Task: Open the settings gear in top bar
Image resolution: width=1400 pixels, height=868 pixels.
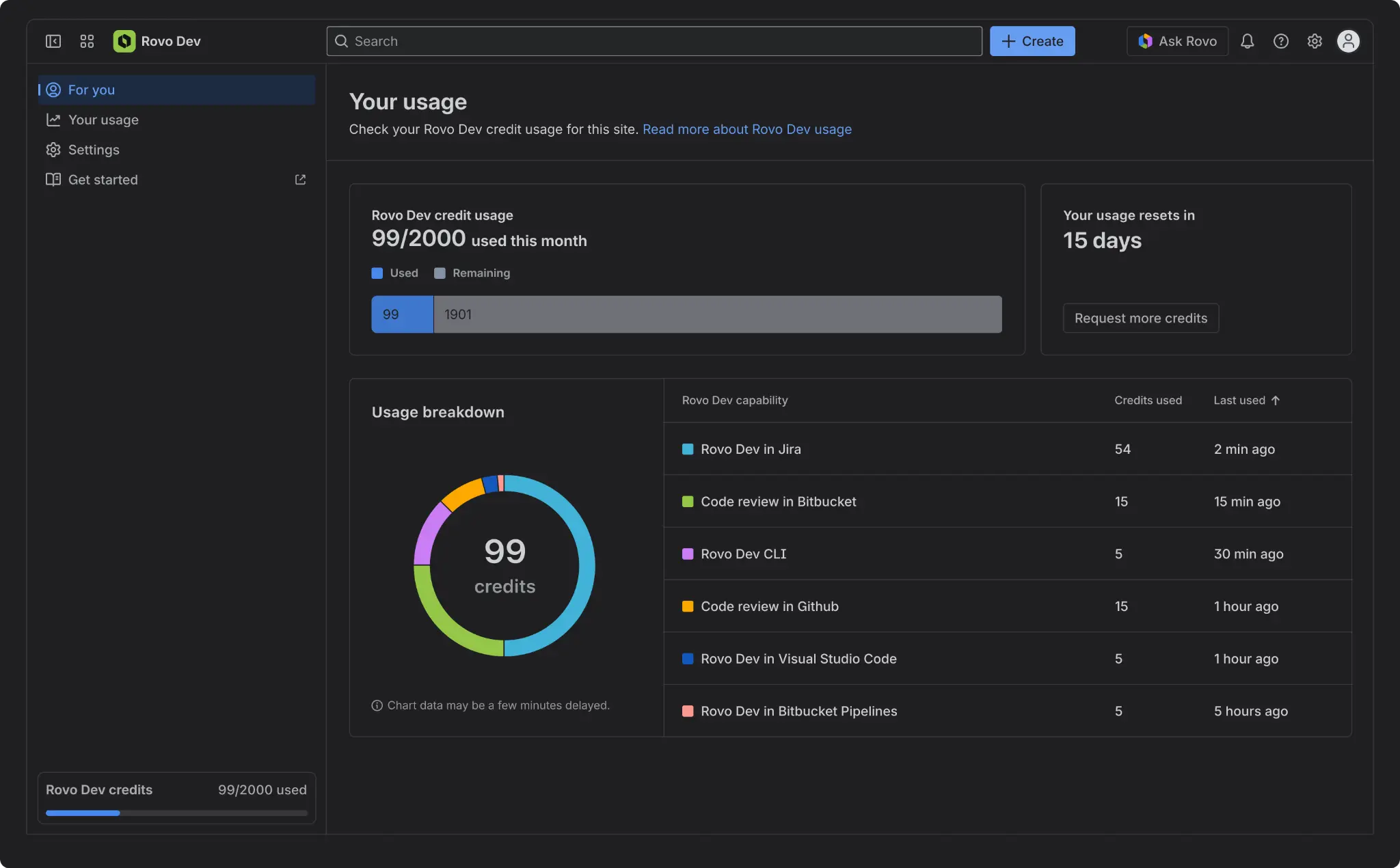Action: 1314,41
